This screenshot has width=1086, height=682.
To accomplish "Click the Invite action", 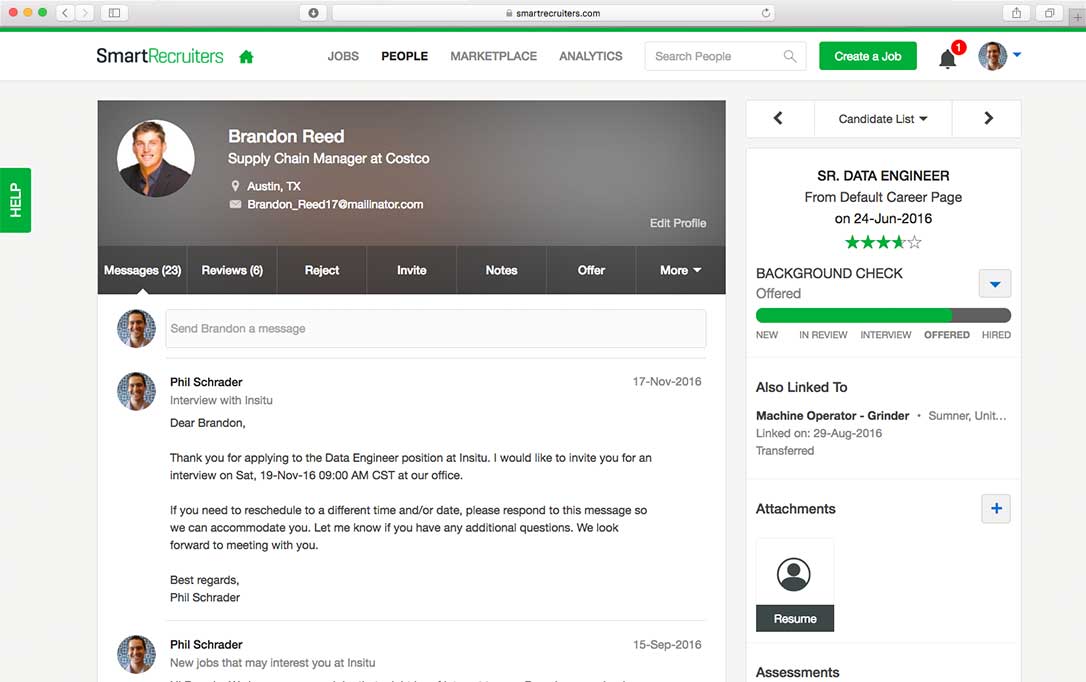I will [x=411, y=270].
